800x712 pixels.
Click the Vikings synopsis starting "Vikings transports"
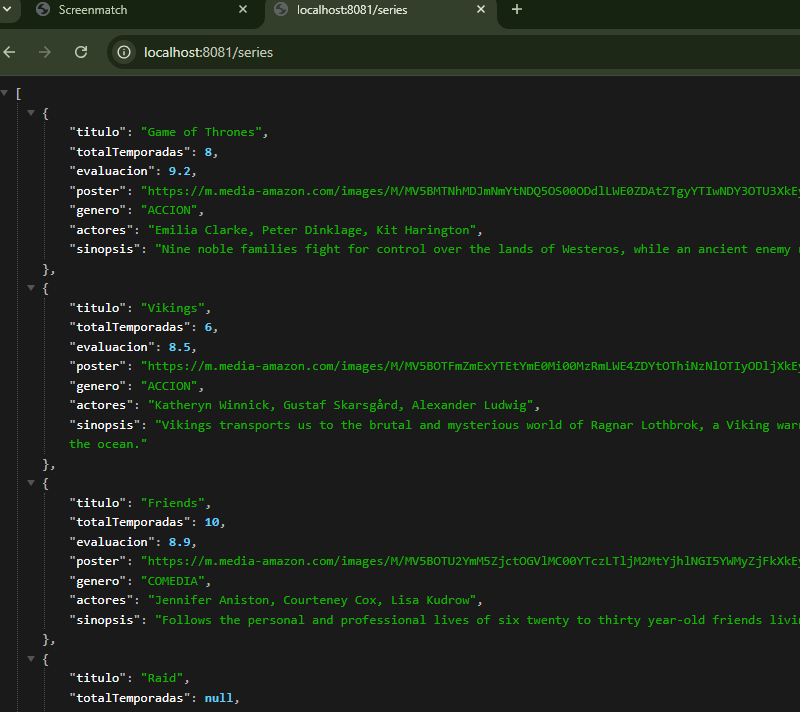click(x=477, y=425)
